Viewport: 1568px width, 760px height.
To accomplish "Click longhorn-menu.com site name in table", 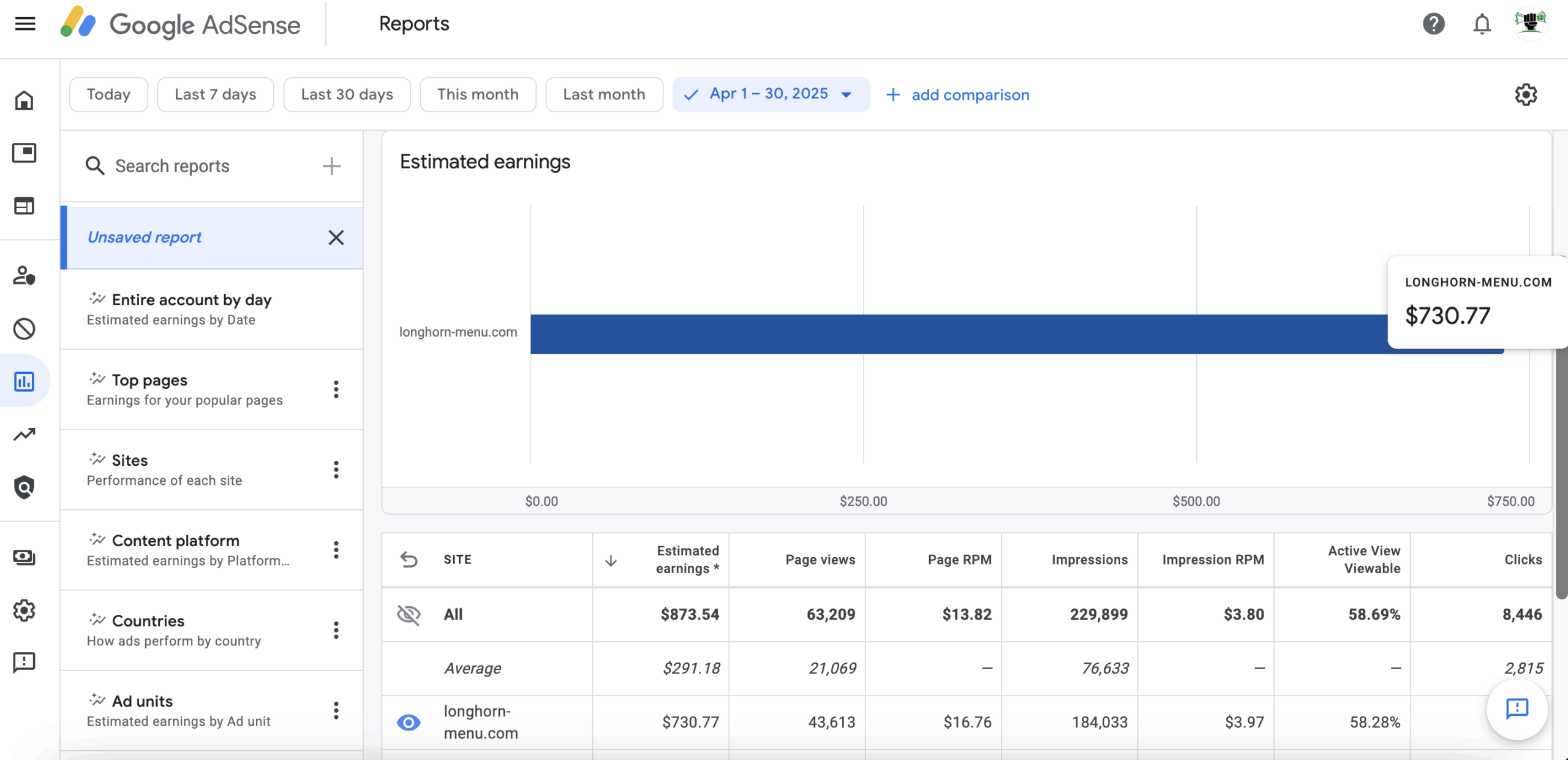I will 481,722.
